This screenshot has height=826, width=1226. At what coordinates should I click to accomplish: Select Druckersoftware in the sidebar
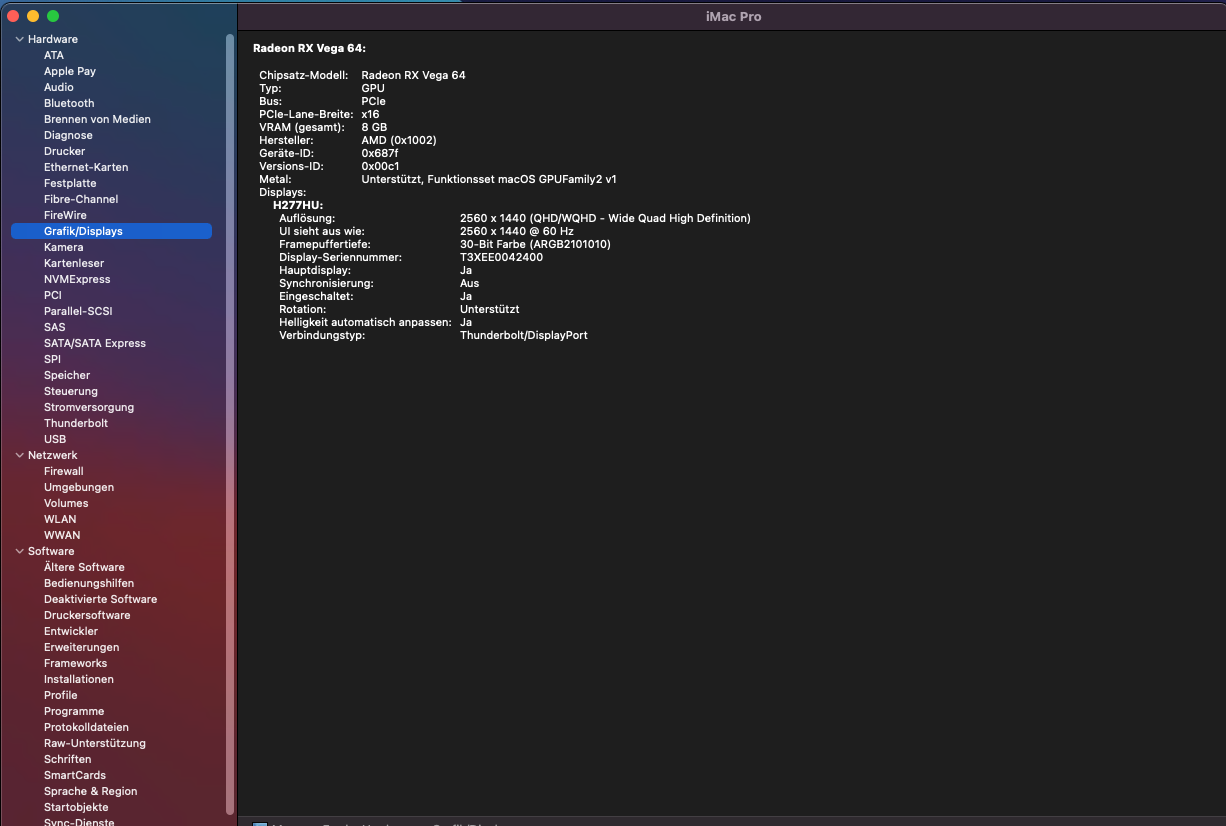(87, 615)
